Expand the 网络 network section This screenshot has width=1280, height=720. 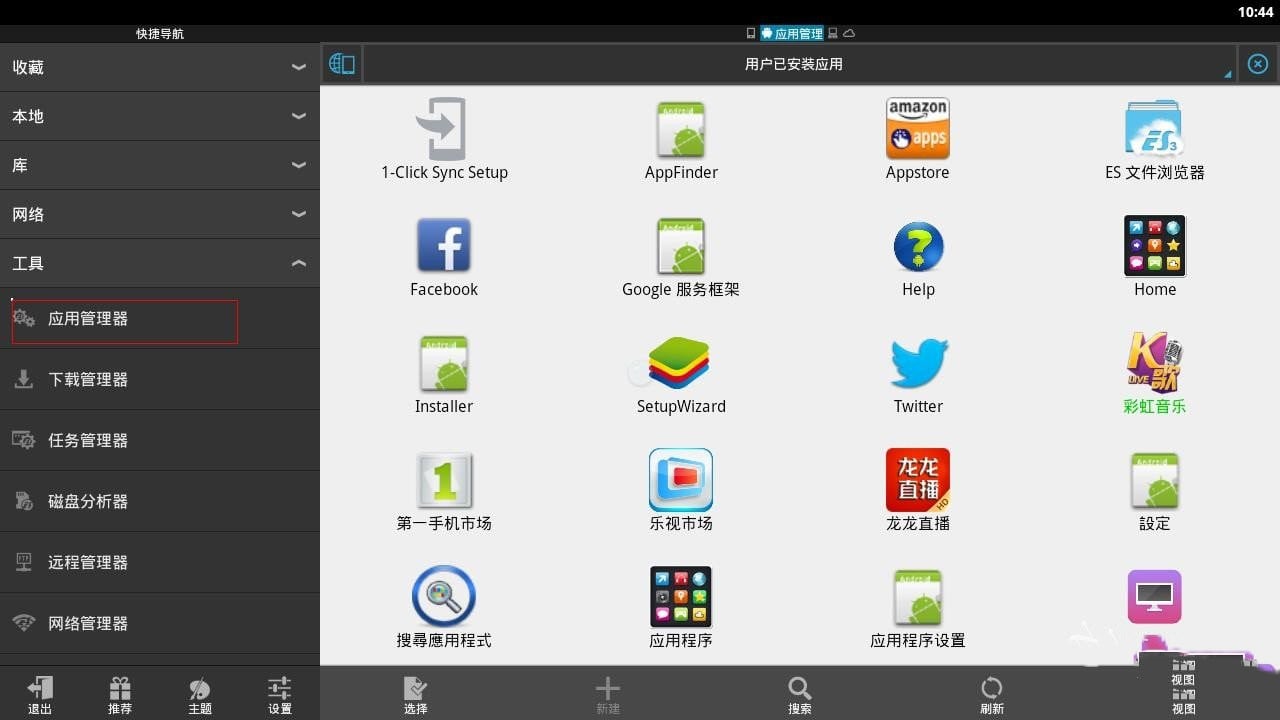click(160, 214)
